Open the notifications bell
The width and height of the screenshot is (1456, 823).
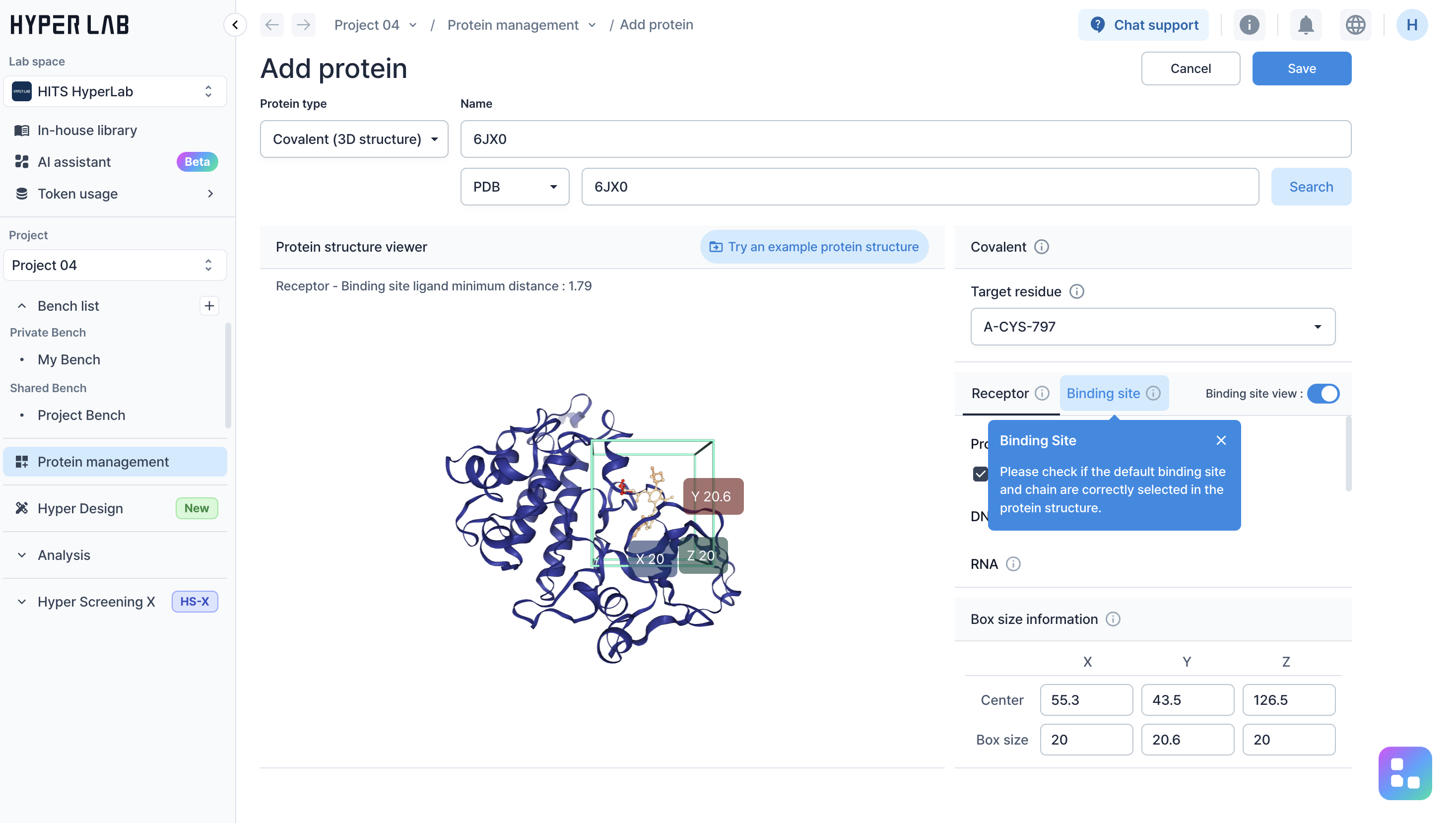[1306, 25]
